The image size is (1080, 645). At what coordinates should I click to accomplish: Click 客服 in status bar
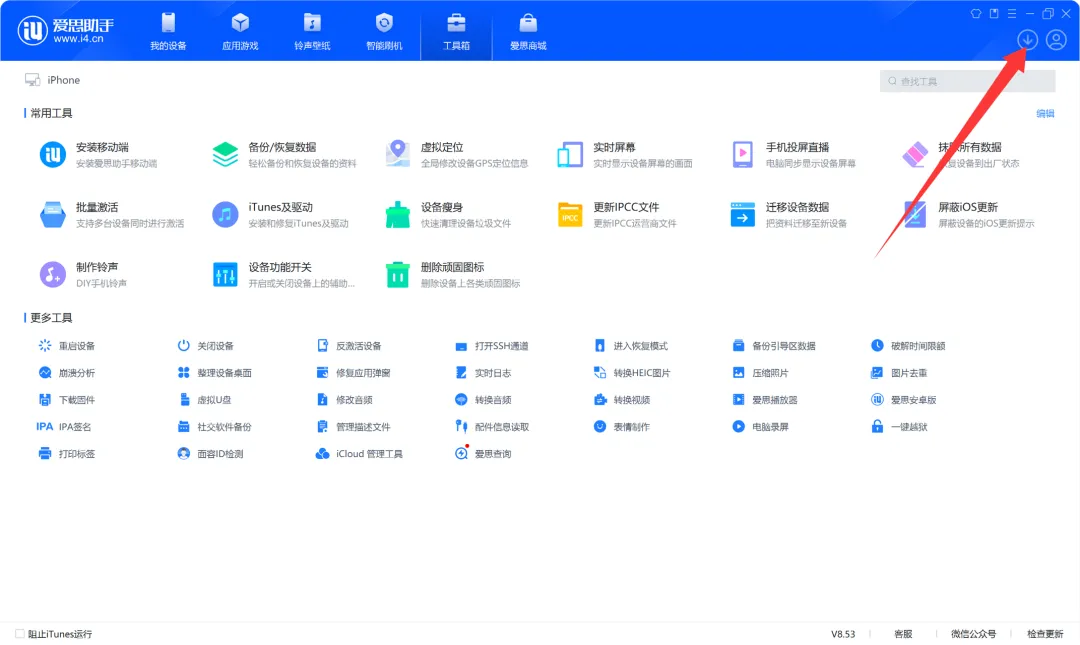click(903, 634)
